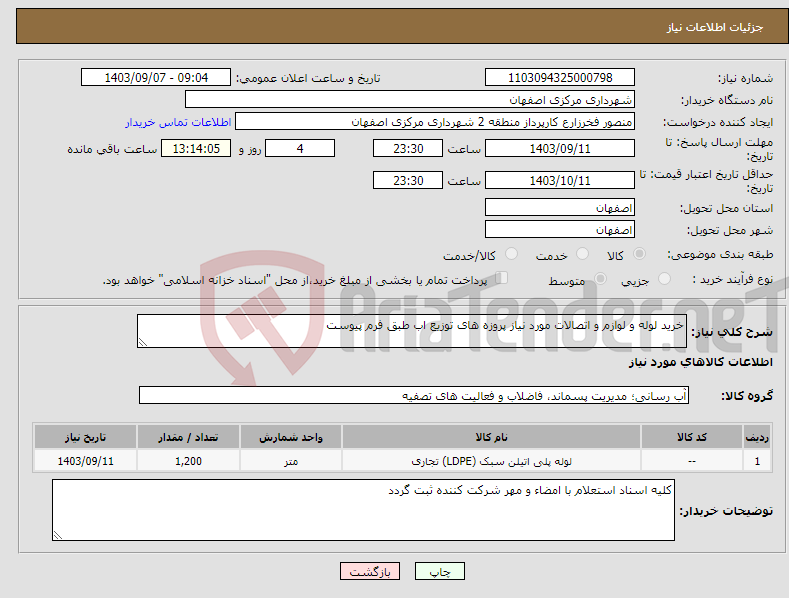This screenshot has height=598, width=789.
Task: Click the ردیف column header
Action: click(x=757, y=437)
